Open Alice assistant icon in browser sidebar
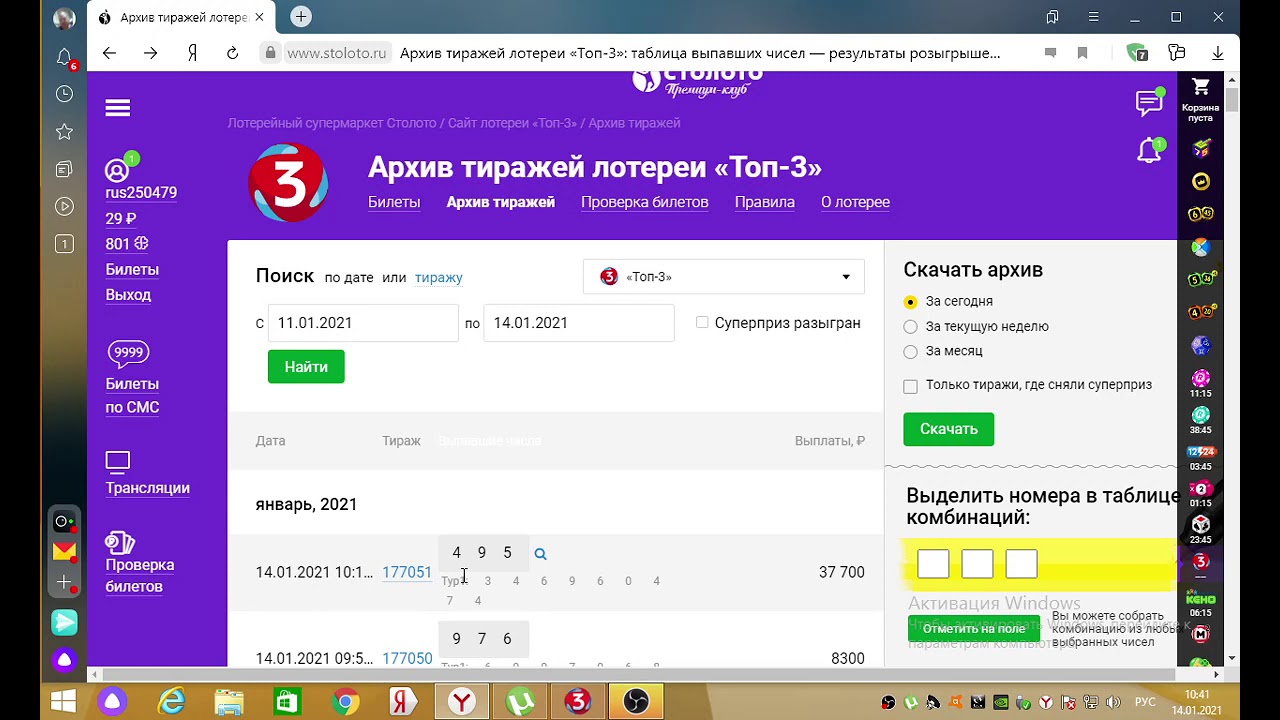Screen dimensions: 1280x720 (64, 660)
